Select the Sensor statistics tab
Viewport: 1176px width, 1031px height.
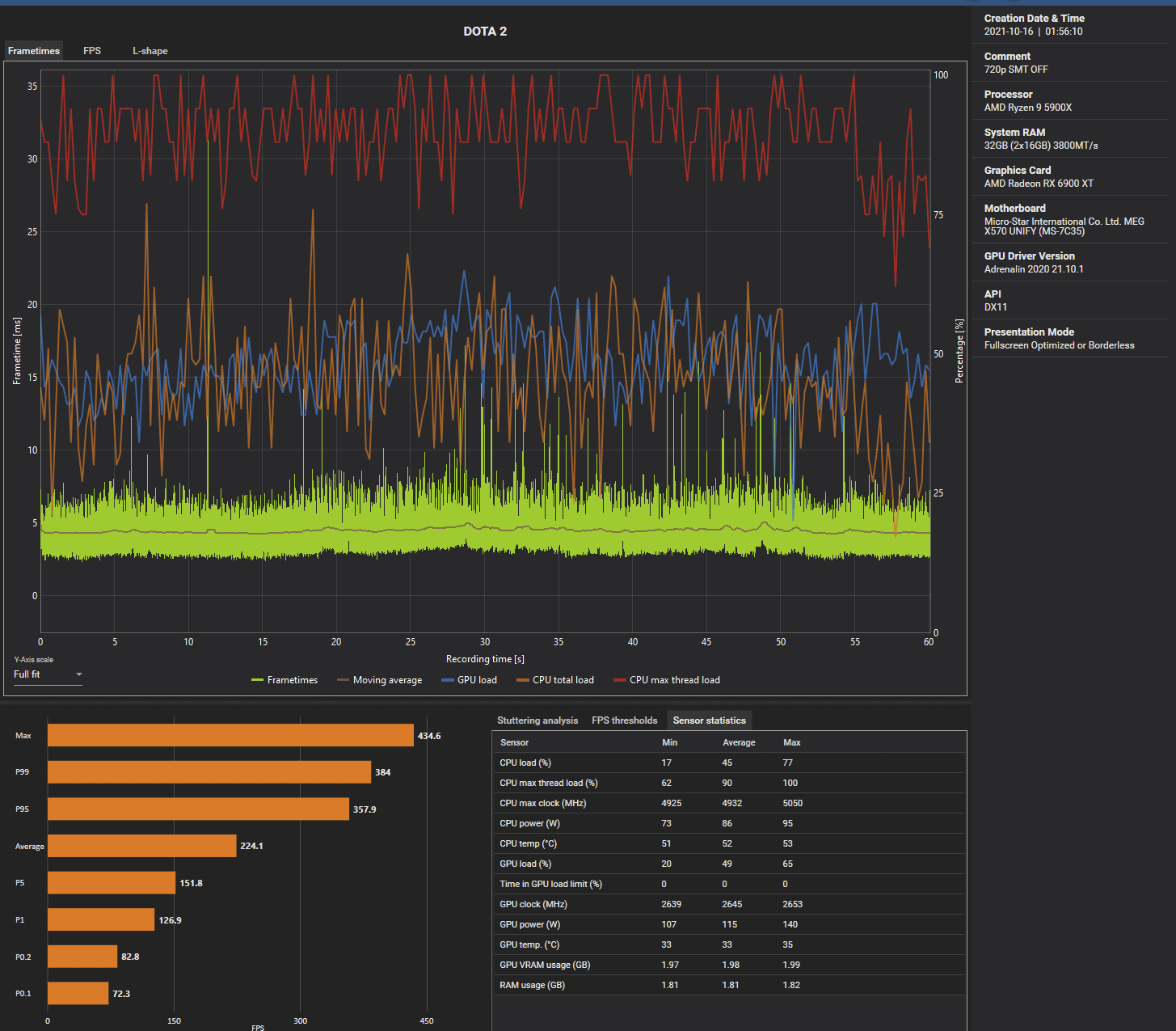pyautogui.click(x=710, y=720)
